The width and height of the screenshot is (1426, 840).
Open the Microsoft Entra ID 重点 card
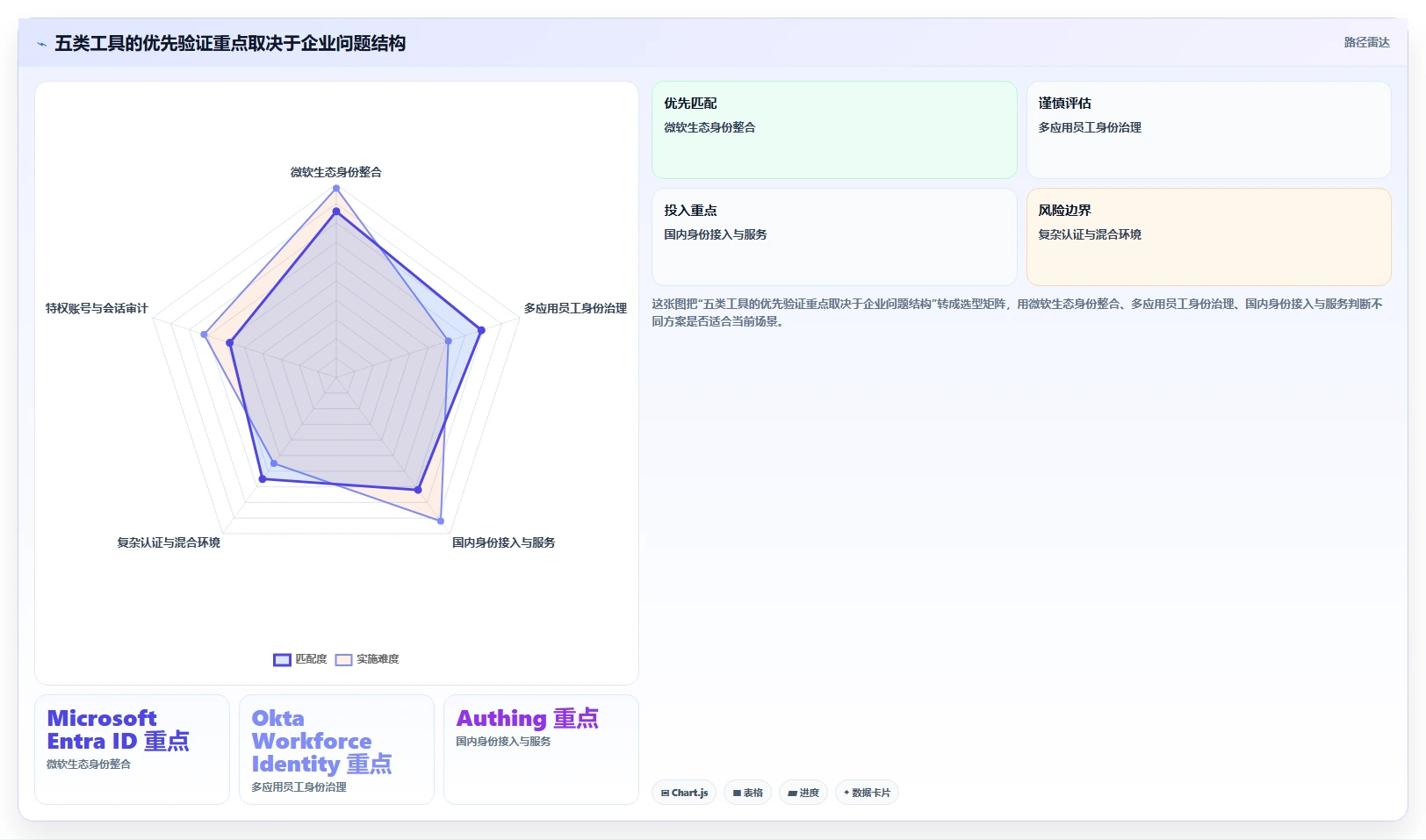coord(132,750)
